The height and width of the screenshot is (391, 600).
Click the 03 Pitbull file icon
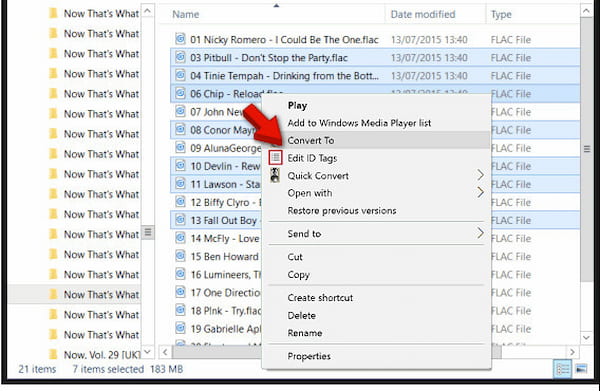(x=180, y=57)
